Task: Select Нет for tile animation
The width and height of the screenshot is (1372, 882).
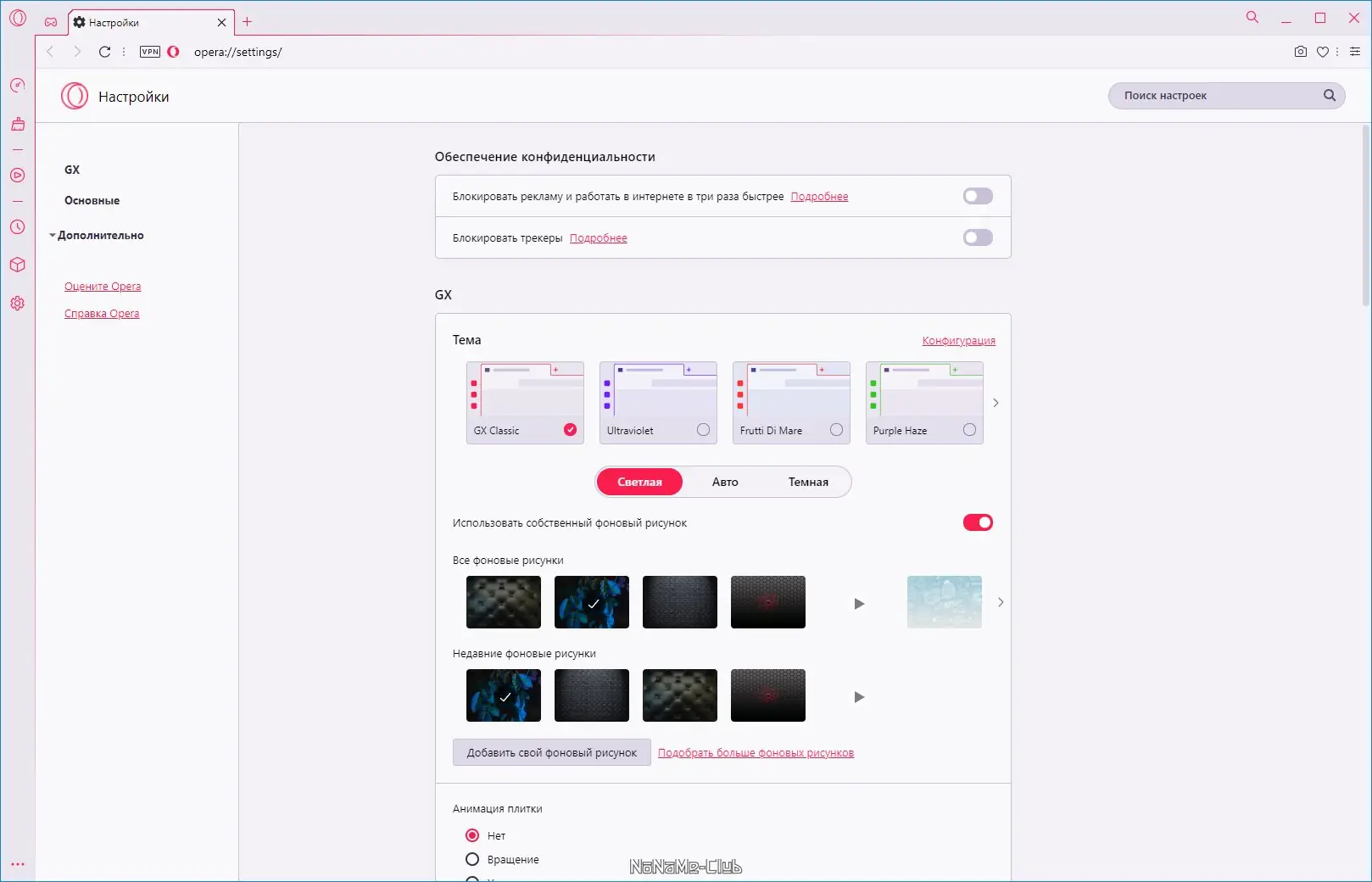Action: tap(472, 835)
